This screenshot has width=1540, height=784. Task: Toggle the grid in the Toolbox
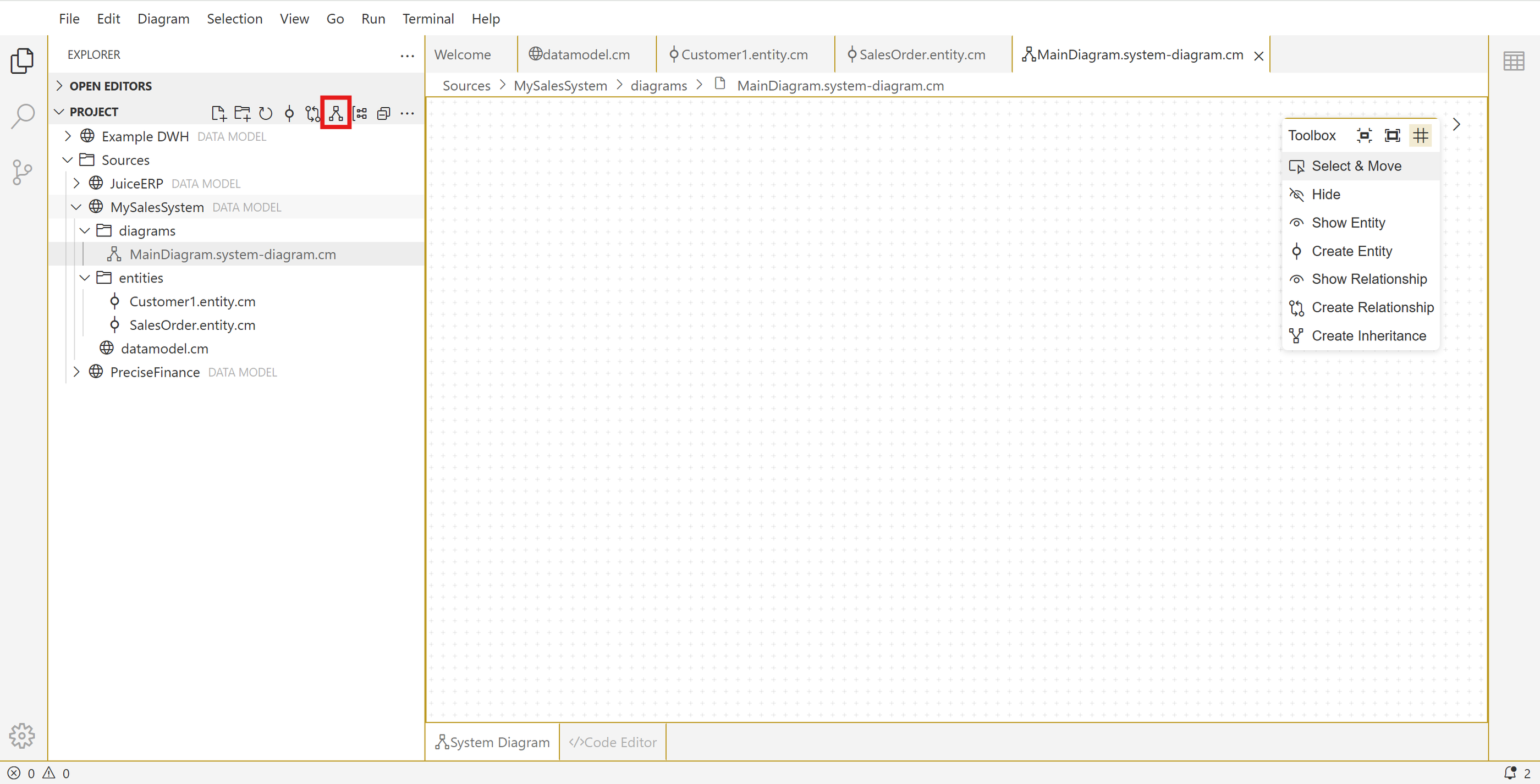[x=1421, y=136]
